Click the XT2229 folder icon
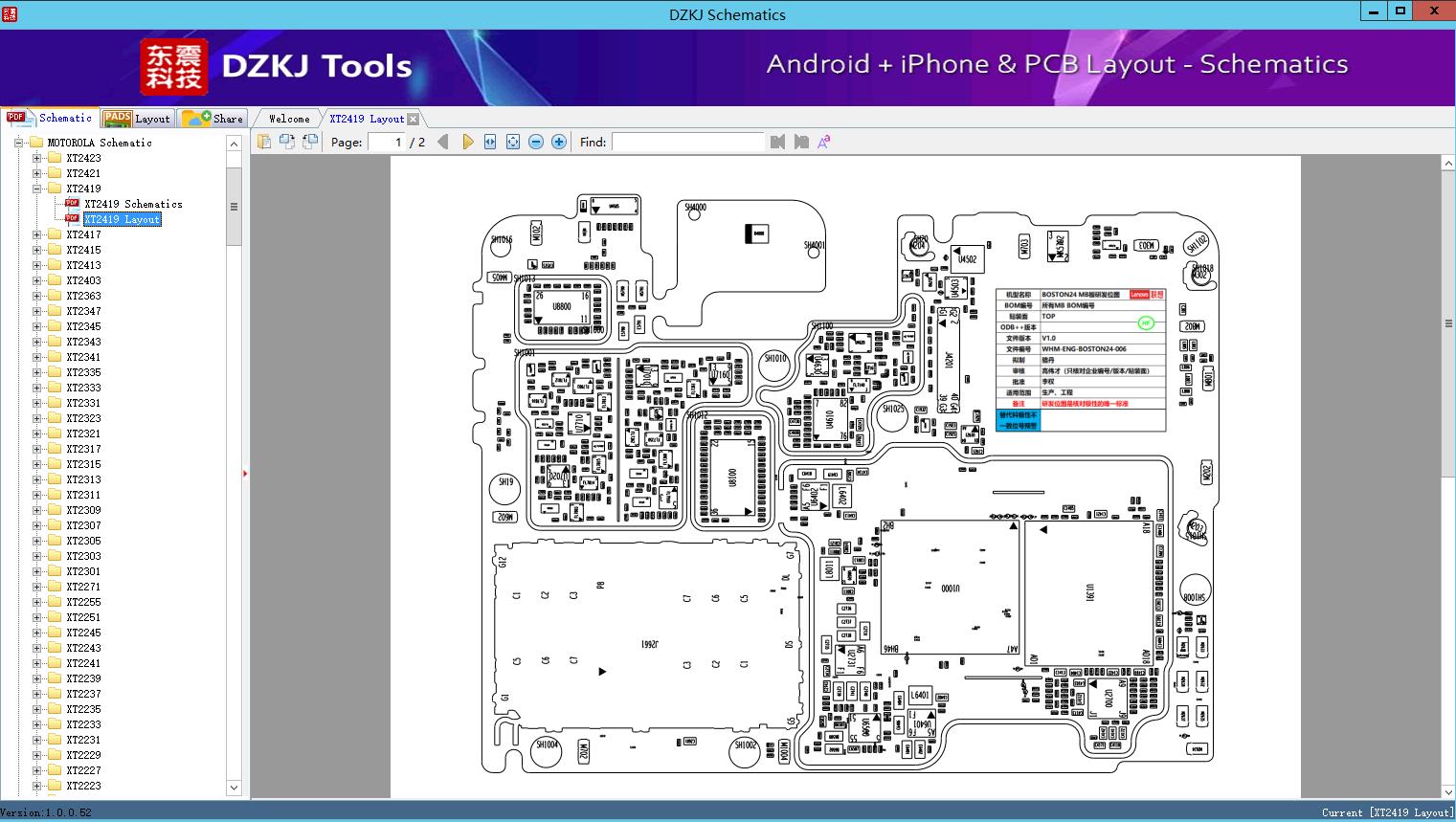This screenshot has height=822, width=1456. pyautogui.click(x=55, y=755)
